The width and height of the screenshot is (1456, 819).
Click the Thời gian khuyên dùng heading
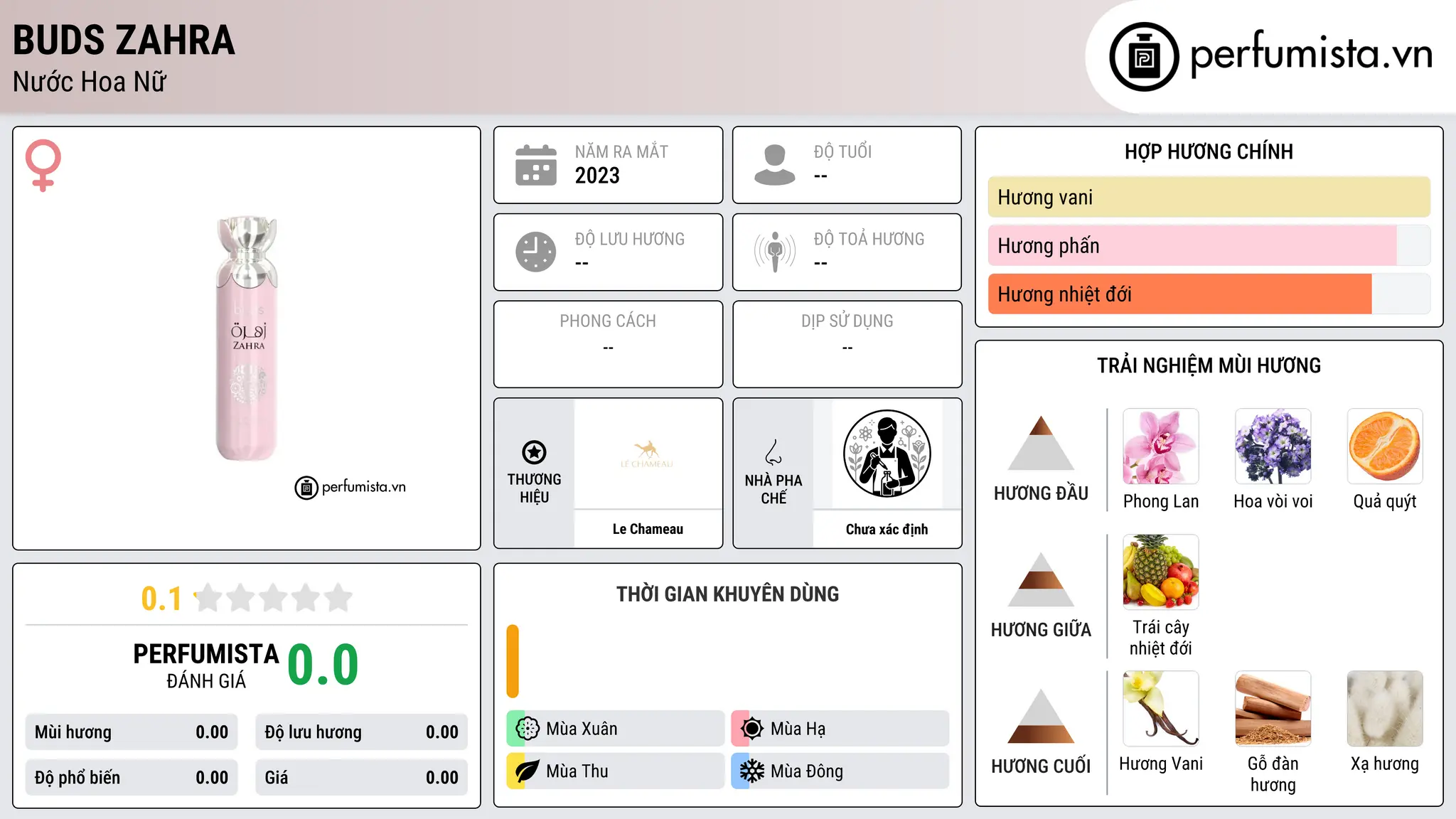point(727,594)
